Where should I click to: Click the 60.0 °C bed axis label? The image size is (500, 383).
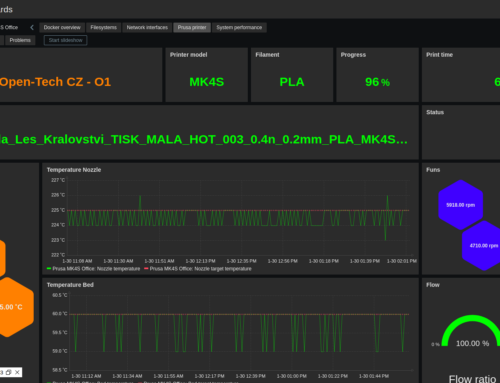(60, 314)
